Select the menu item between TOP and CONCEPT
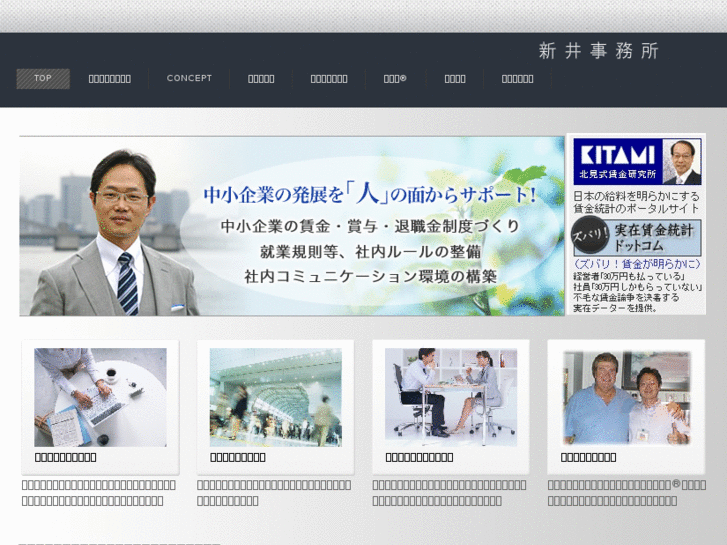Viewport: 727px width, 545px height. [110, 79]
